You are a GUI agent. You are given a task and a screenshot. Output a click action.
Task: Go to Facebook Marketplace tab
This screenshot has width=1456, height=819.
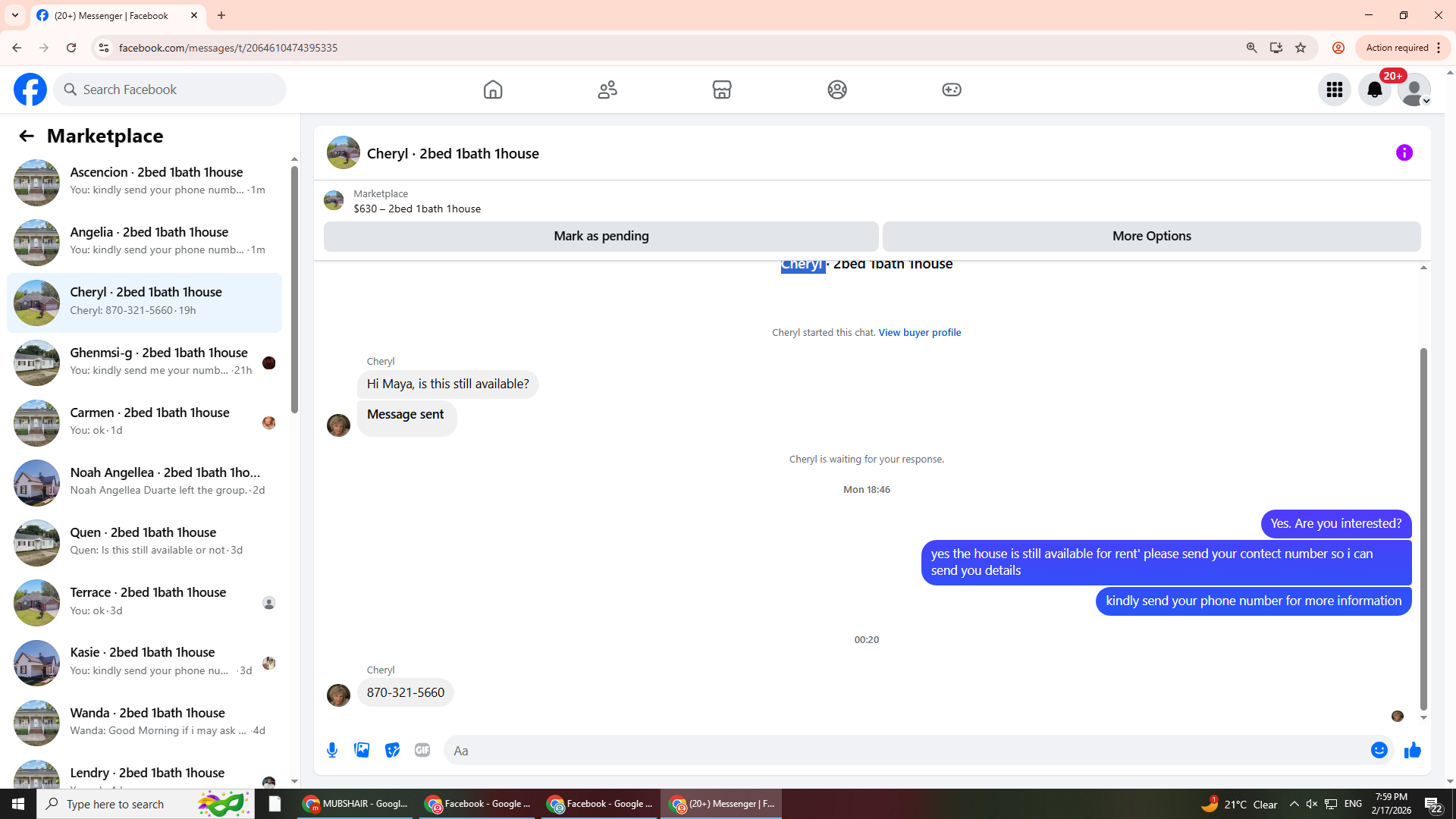[x=721, y=89]
